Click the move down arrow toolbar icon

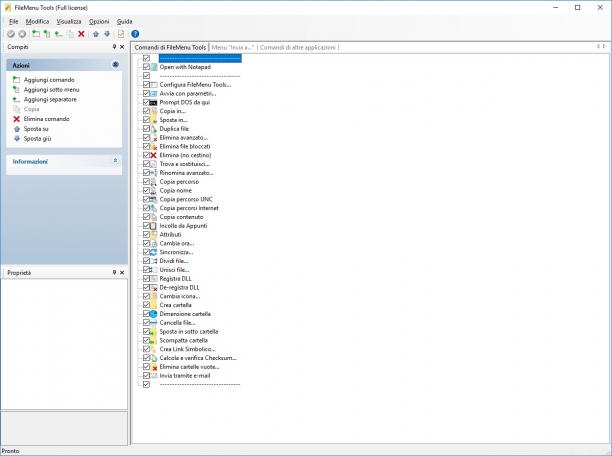pos(107,34)
